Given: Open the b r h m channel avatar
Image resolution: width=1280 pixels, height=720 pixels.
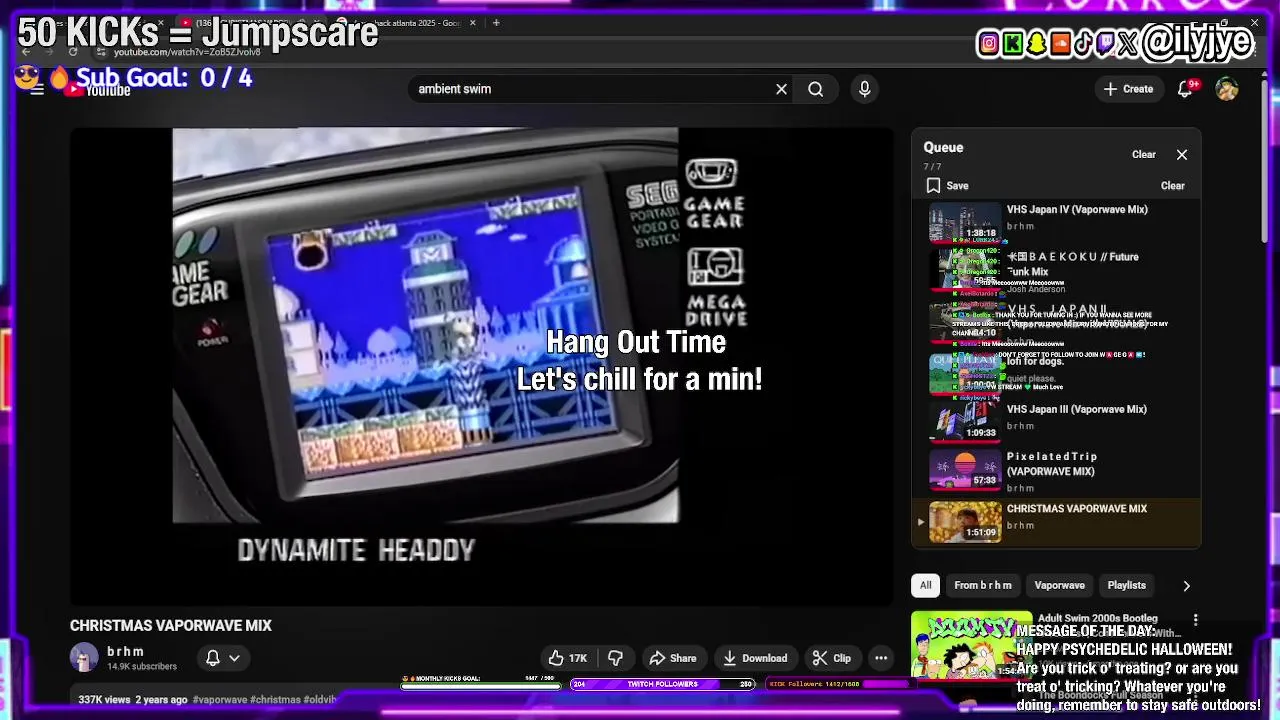Looking at the screenshot, I should (x=84, y=657).
